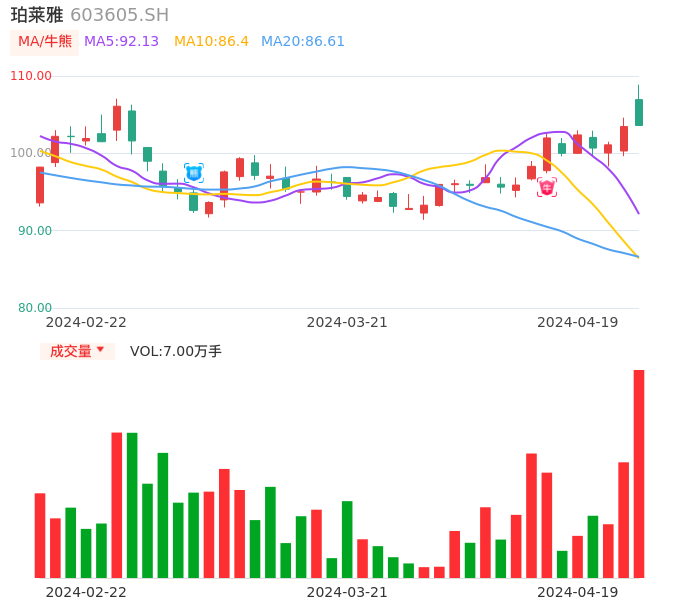Screen dimensions: 686x606
Task: Click the 2024-04-19 date label under volume chart
Action: (577, 592)
